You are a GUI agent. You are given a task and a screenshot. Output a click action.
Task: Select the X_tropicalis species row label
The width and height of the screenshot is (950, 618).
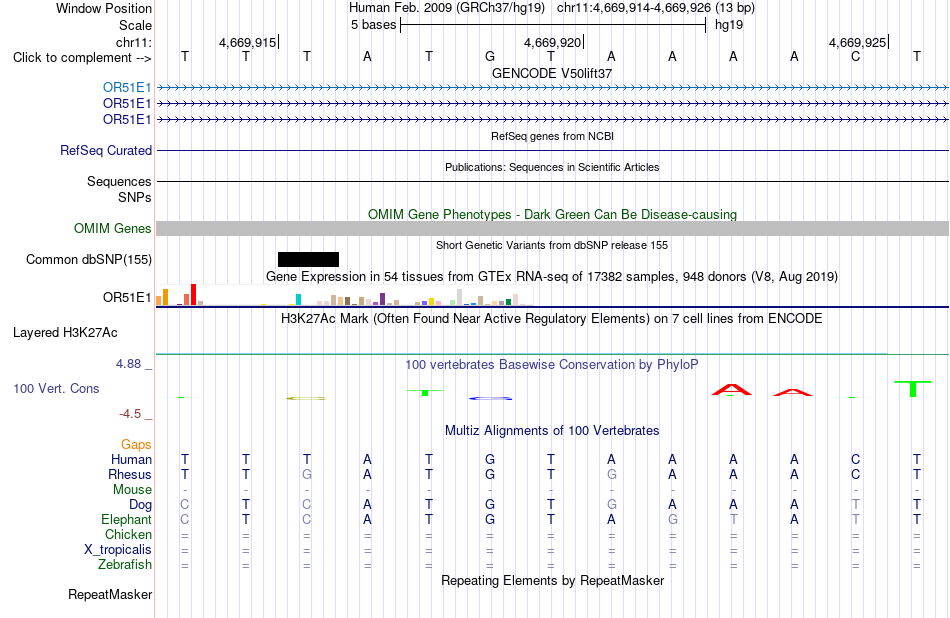[x=118, y=550]
